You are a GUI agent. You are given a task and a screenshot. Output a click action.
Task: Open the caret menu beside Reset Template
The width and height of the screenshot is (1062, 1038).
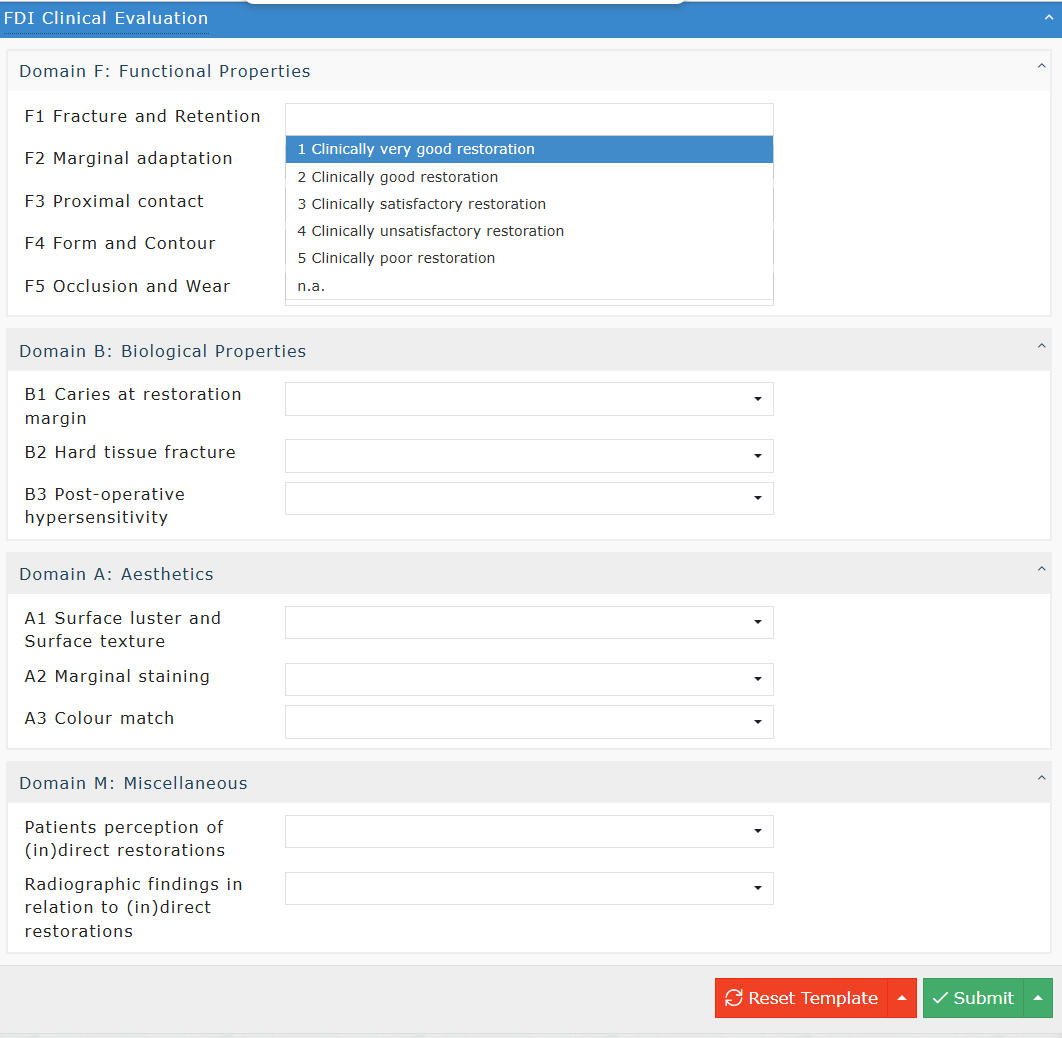tap(902, 998)
